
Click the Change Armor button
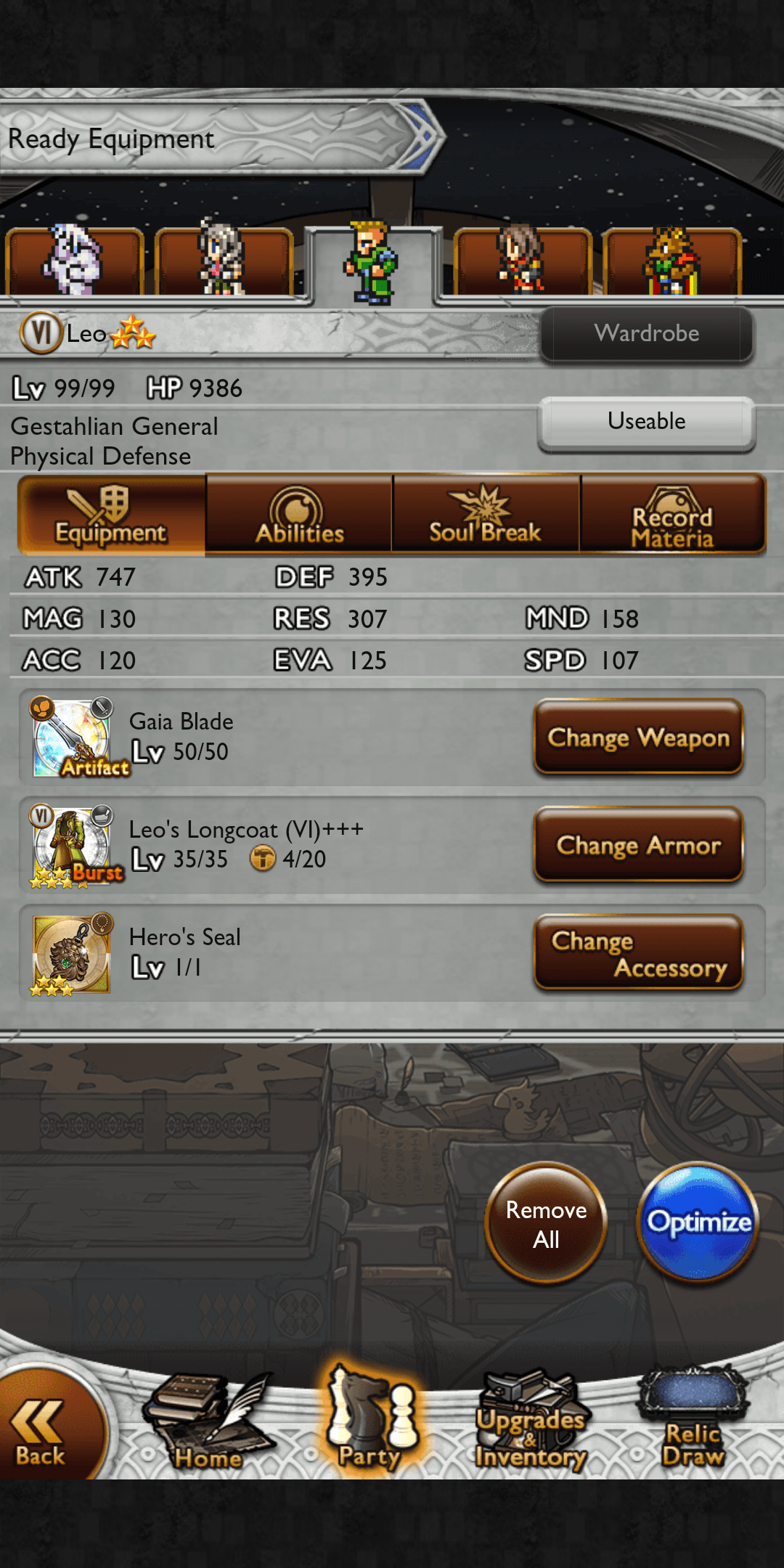[x=639, y=845]
